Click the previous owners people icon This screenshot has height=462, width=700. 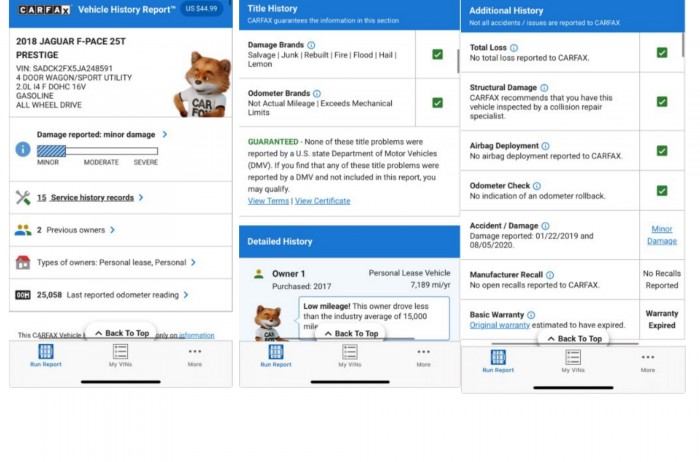(23, 230)
